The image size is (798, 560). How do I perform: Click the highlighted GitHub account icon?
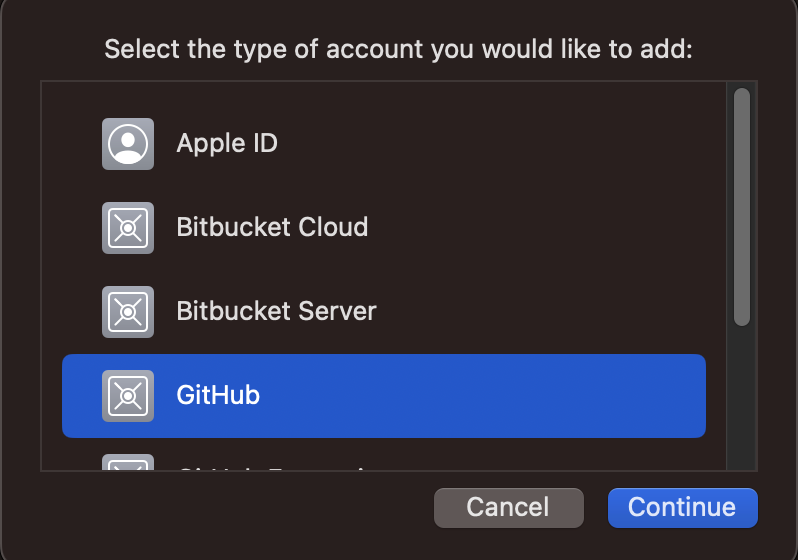coord(128,396)
